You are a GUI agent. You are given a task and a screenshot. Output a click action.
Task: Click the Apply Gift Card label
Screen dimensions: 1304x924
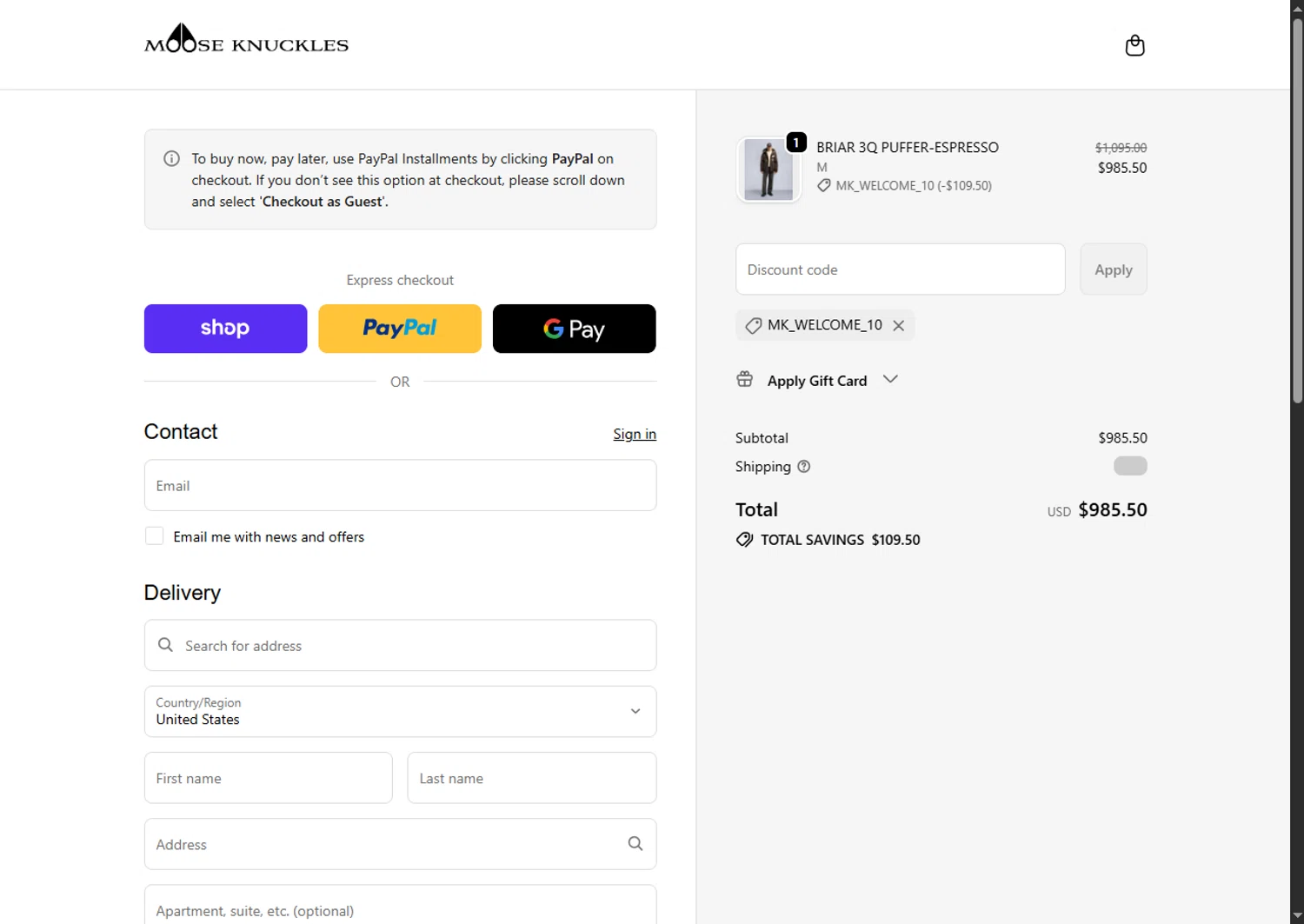817,381
